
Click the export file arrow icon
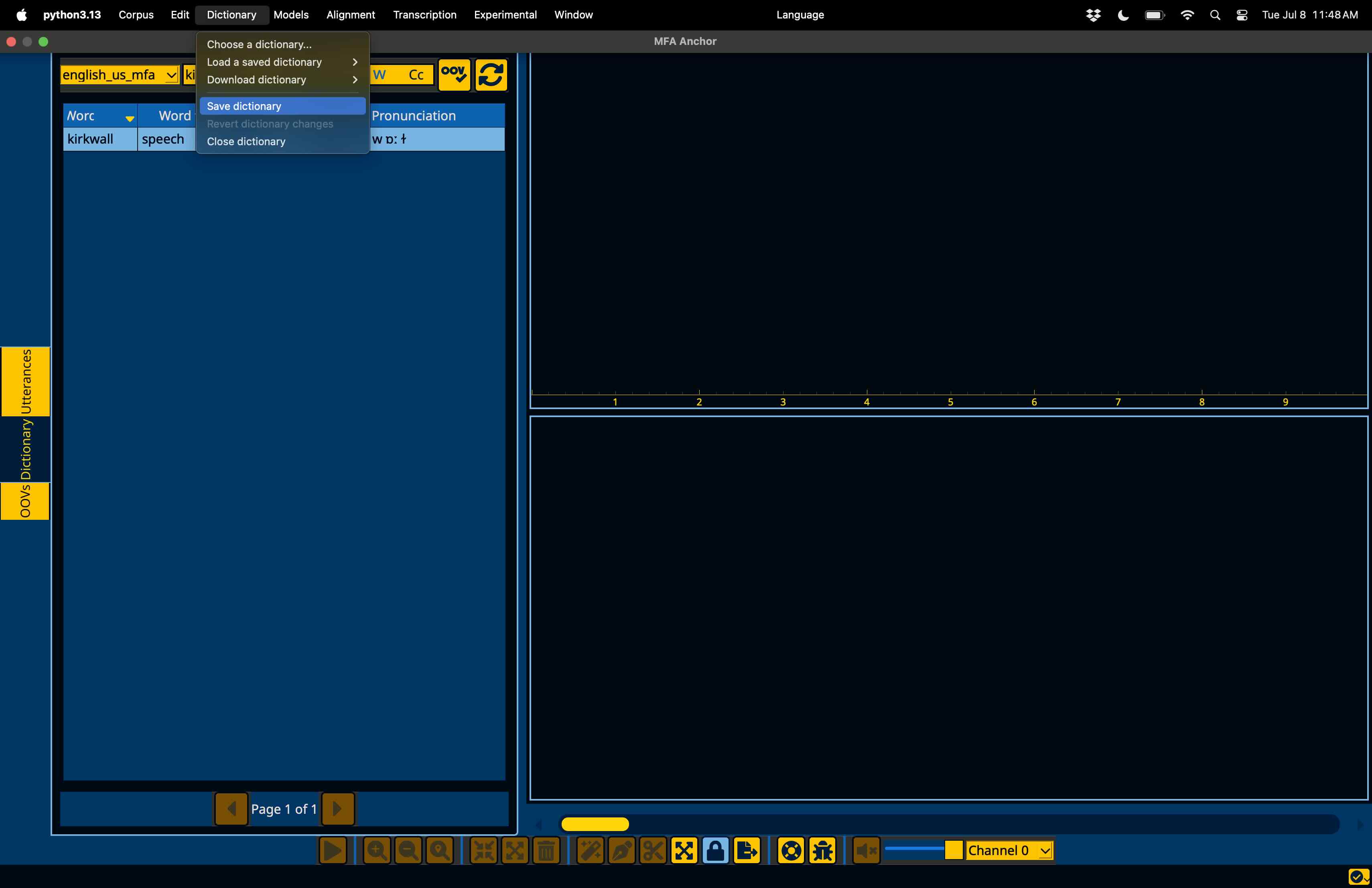click(747, 851)
